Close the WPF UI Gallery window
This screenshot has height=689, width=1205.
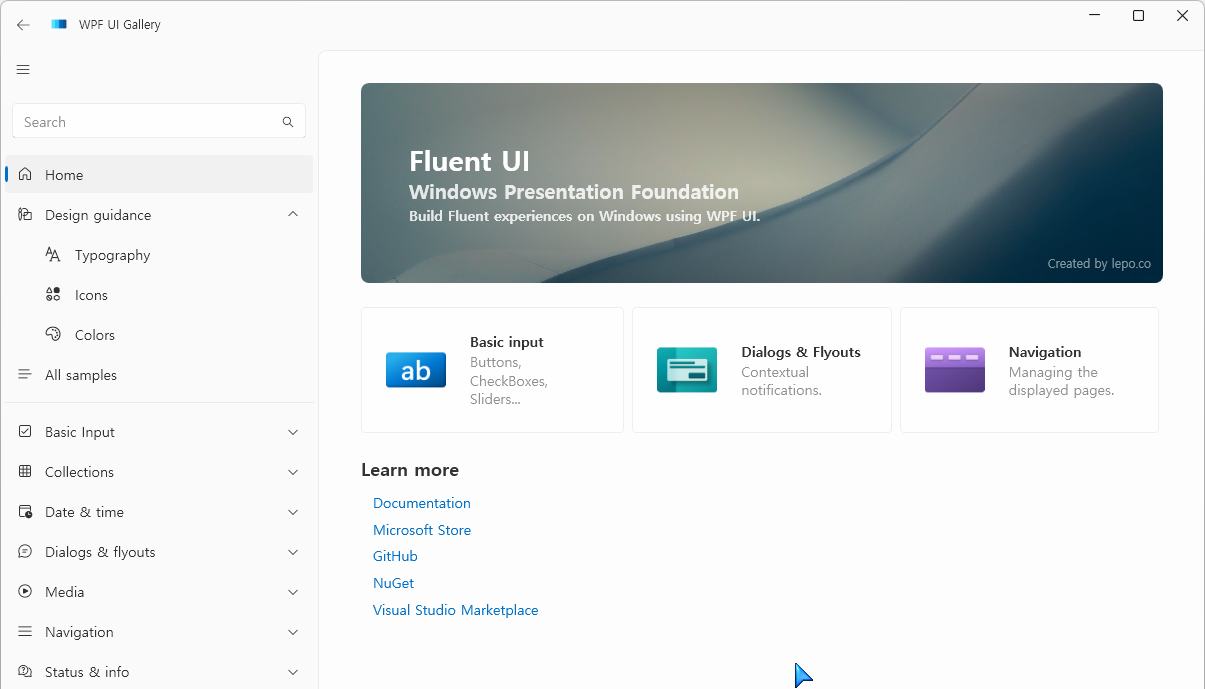coord(1183,16)
